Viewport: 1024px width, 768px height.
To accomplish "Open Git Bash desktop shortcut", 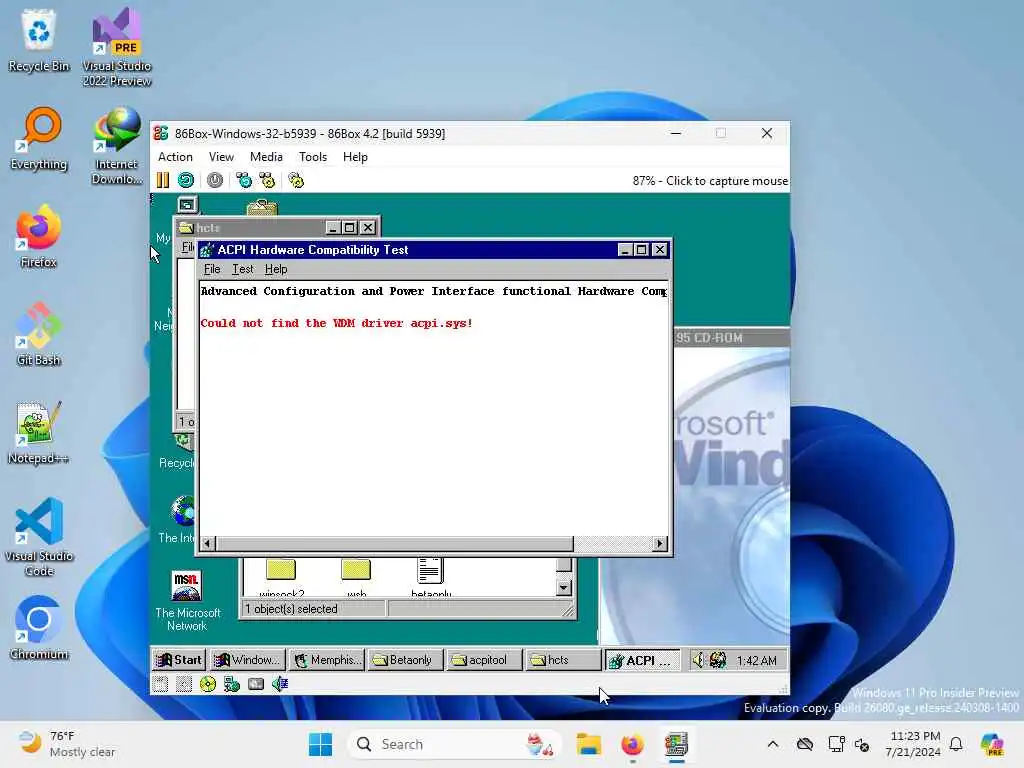I will pos(39,335).
